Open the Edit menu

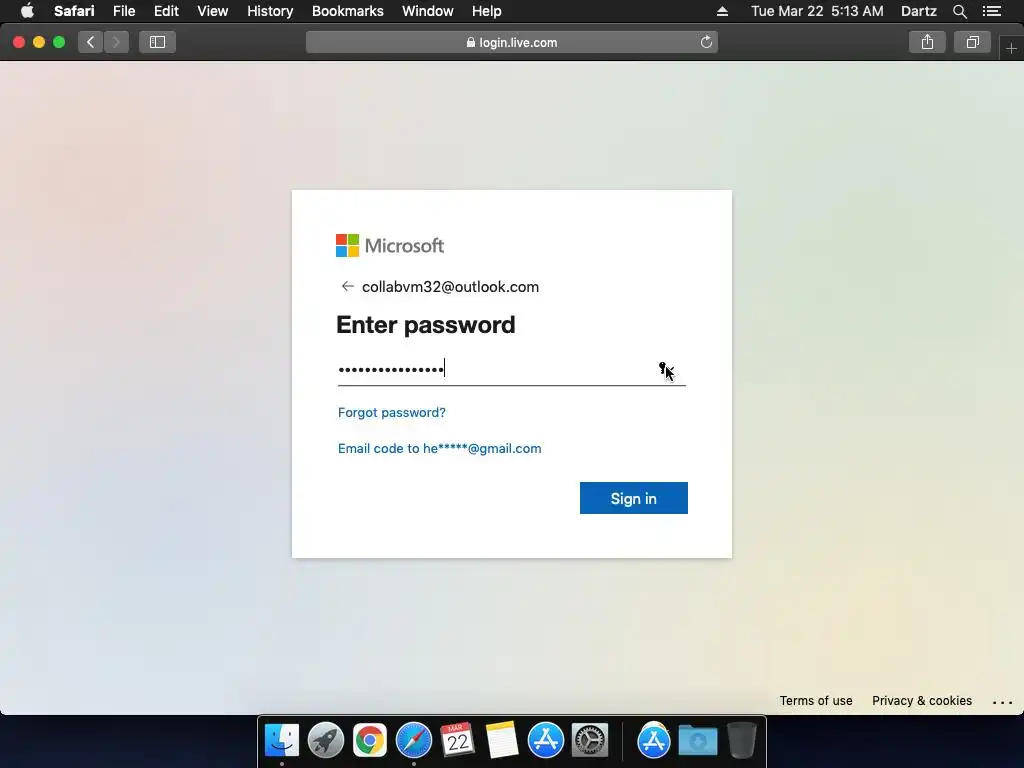(x=166, y=11)
